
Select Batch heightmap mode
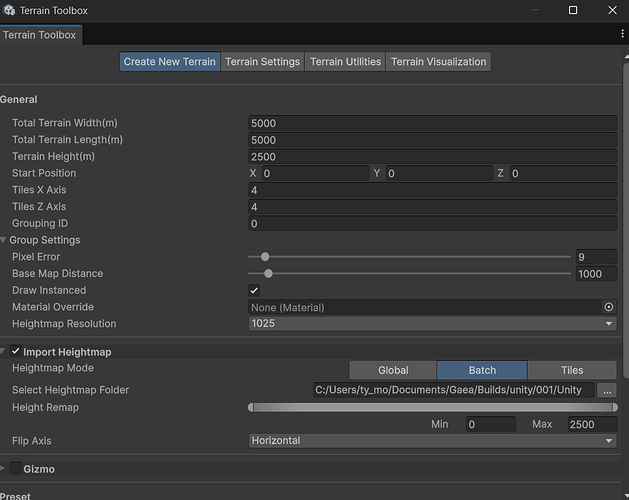(482, 370)
